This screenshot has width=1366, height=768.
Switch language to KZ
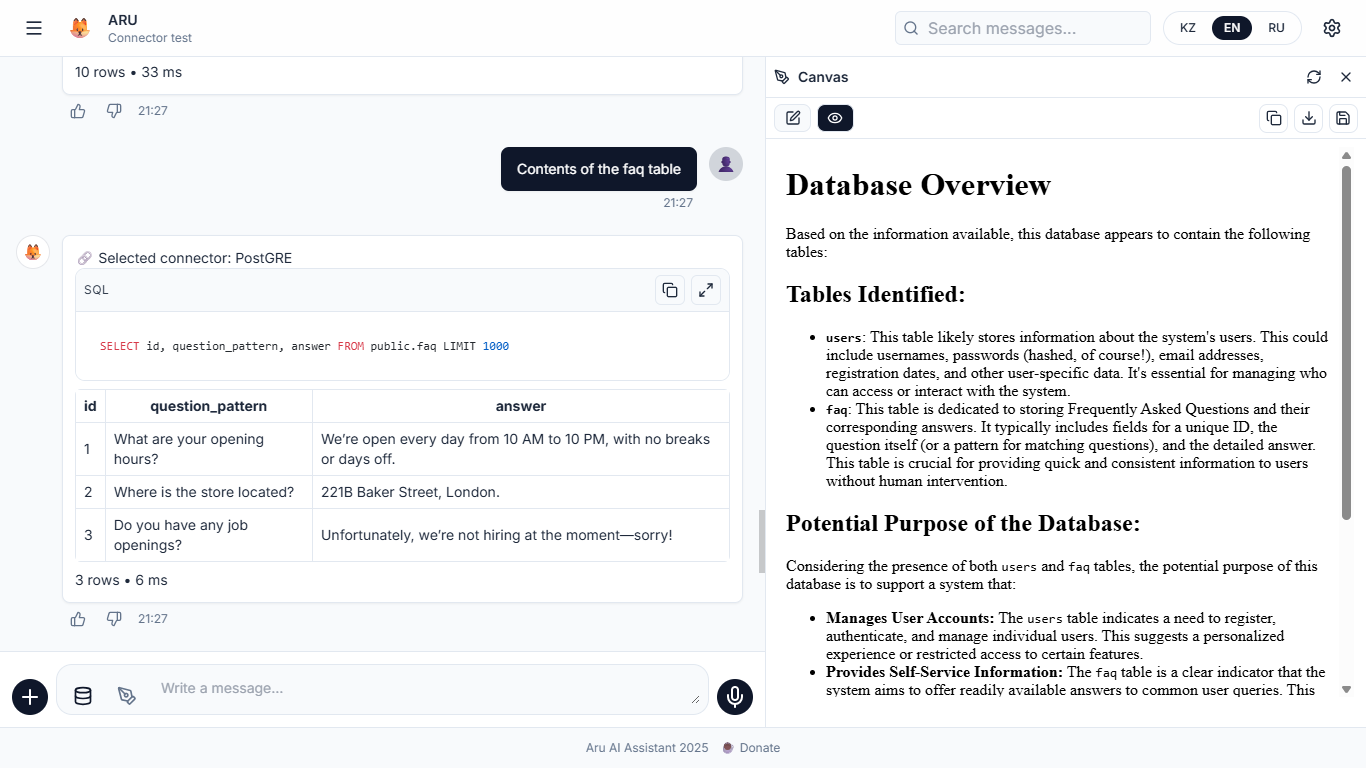click(x=1188, y=28)
